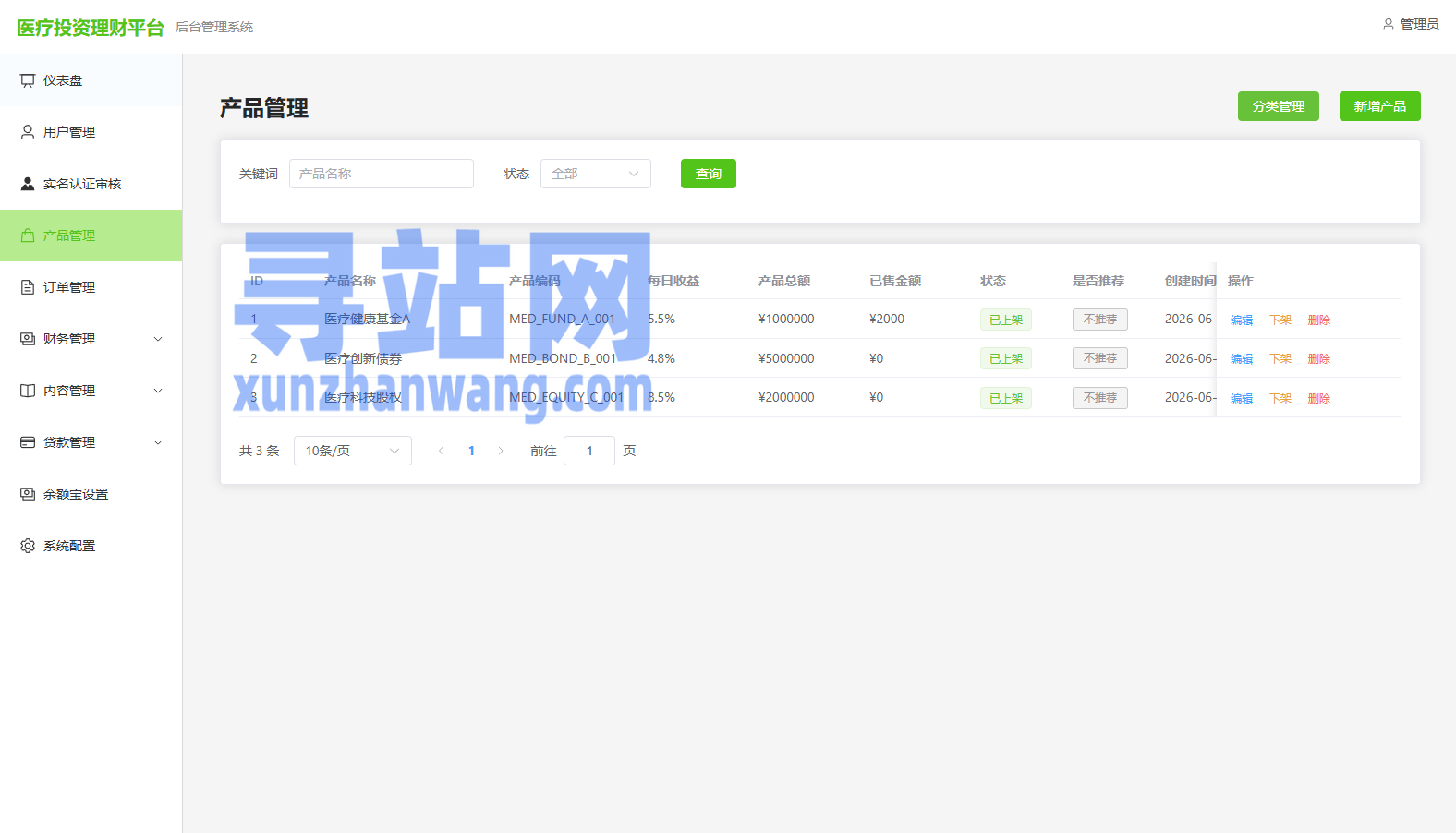Click the user management person icon
Screen dimensions: 1456x833
[28, 132]
